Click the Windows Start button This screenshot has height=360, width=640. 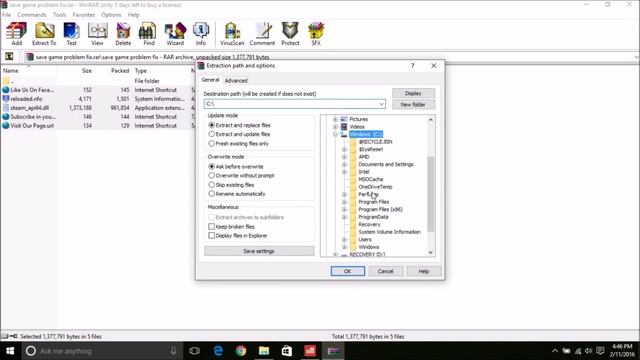click(10, 351)
